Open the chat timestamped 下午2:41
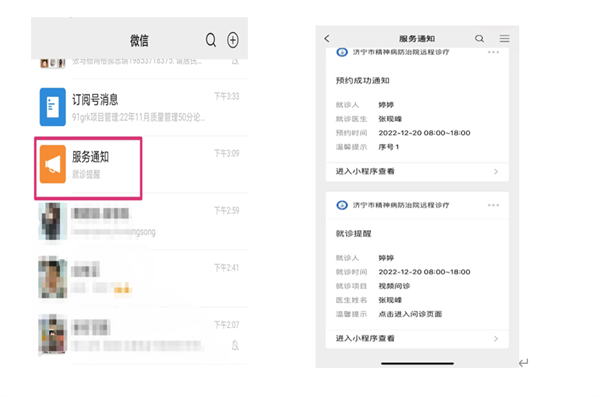The image size is (600, 397). (140, 279)
